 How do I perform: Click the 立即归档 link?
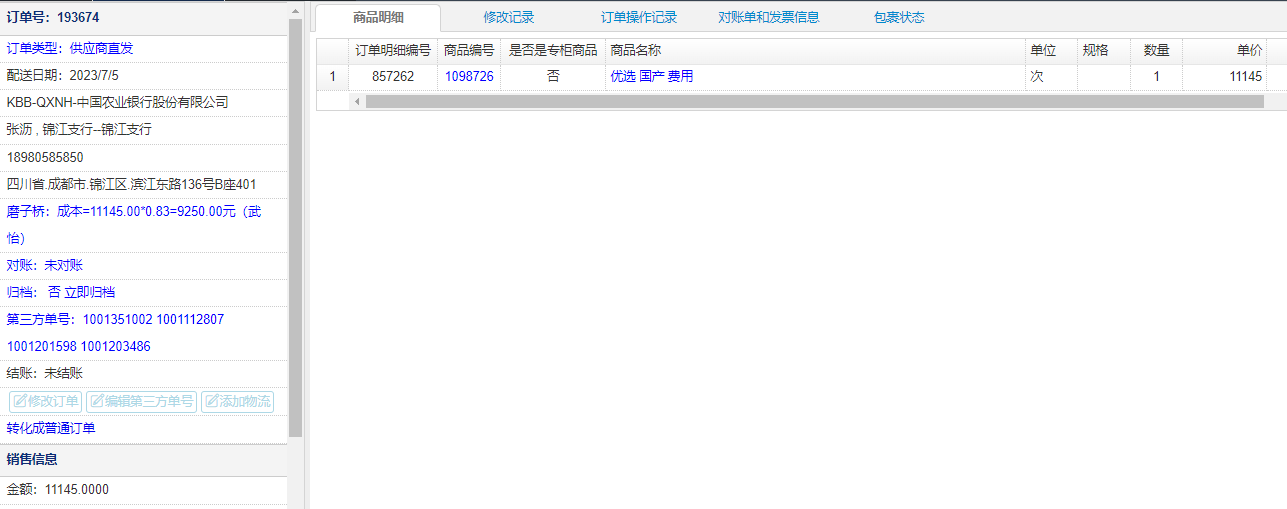pos(89,292)
